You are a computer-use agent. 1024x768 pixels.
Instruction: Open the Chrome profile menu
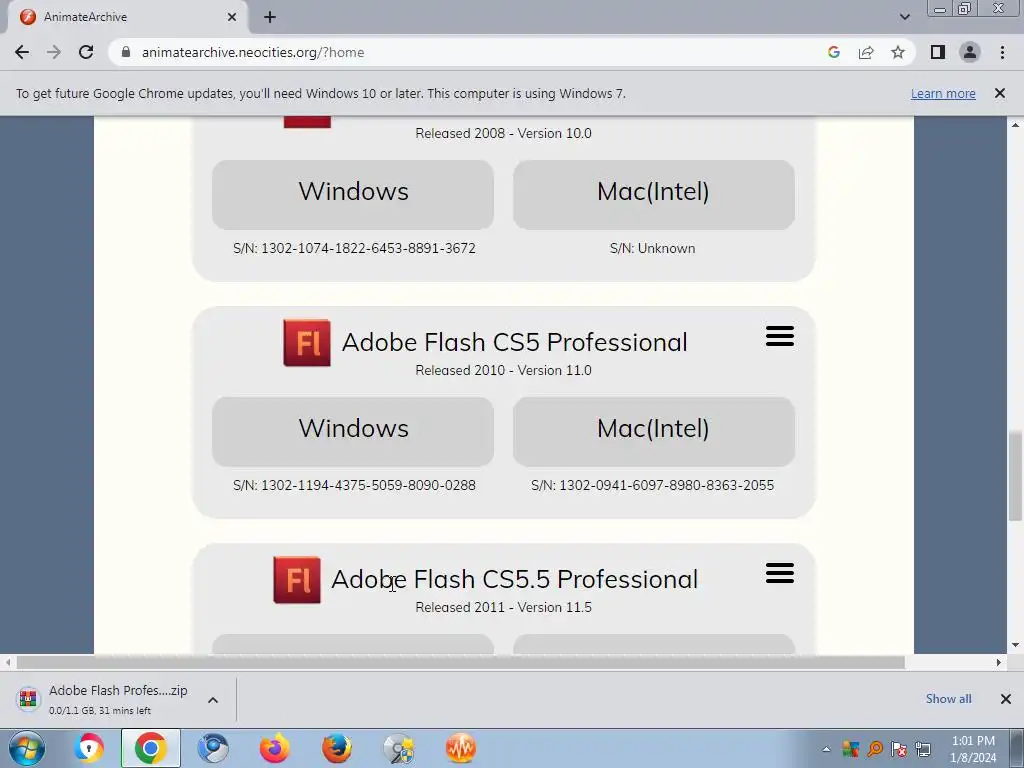pyautogui.click(x=970, y=52)
